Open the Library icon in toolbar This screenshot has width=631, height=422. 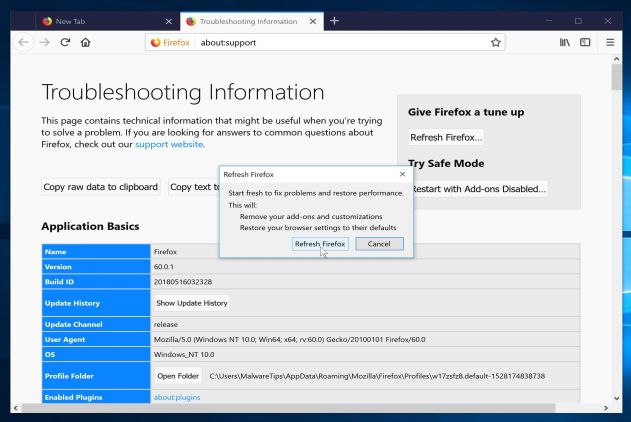[565, 42]
